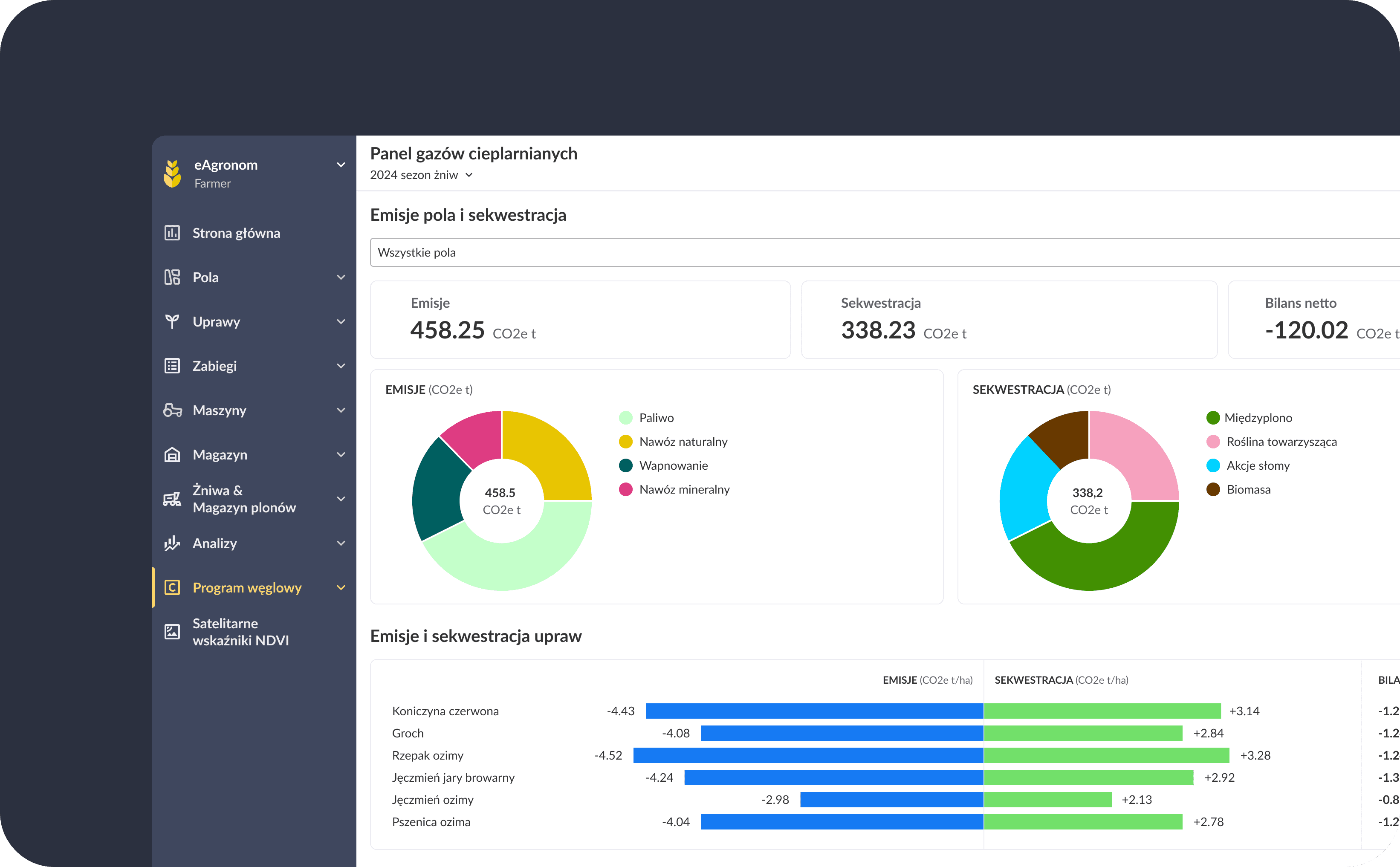
Task: Click the Koniczyna czerwona crop row label
Action: 445,711
